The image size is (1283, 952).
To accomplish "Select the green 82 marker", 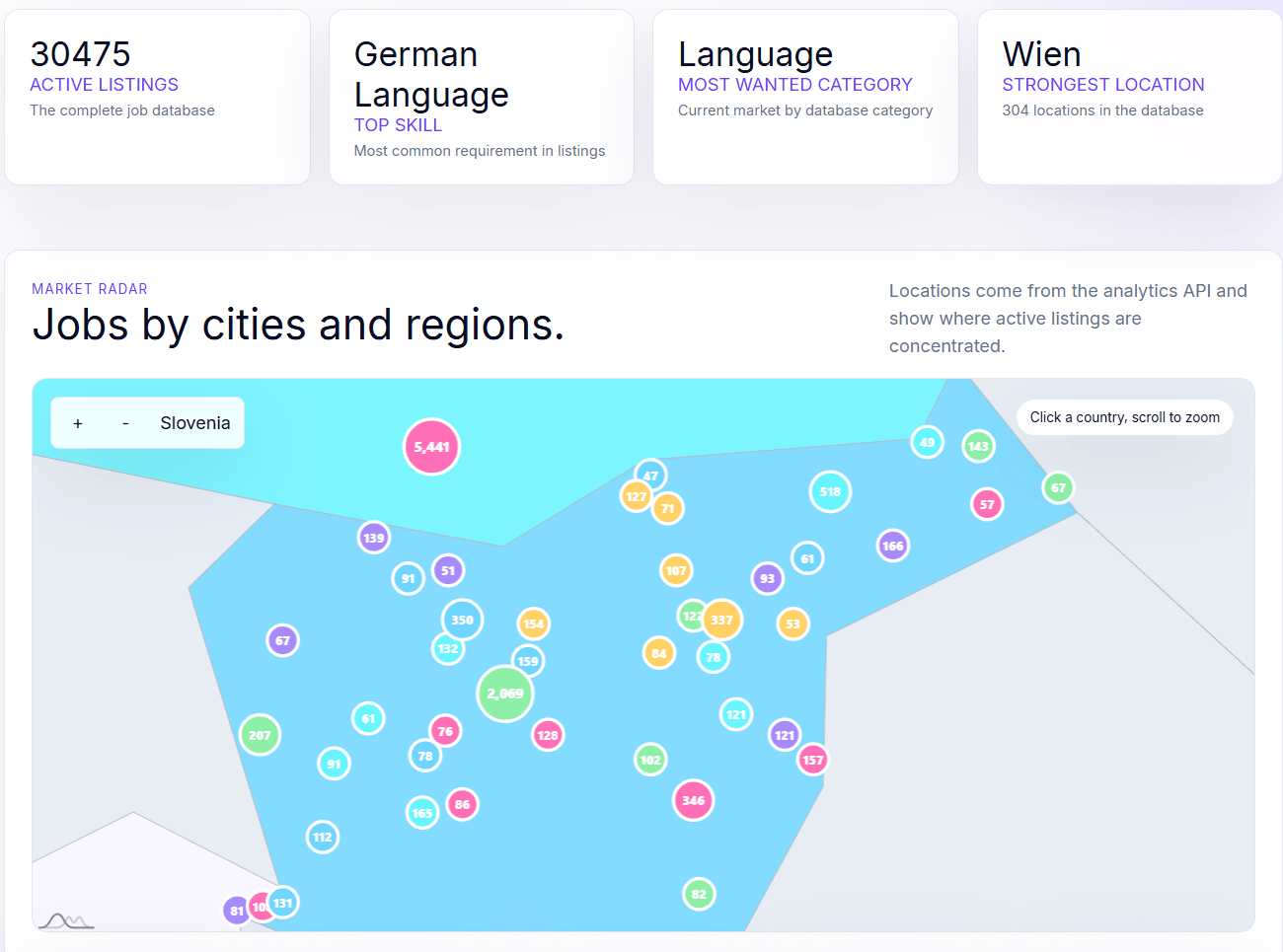I will tap(699, 894).
